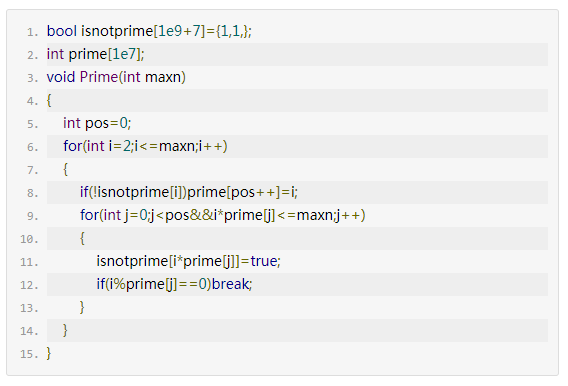Screen dimensions: 568x386
Task: Click line number 7 marker
Action: (x=32, y=170)
